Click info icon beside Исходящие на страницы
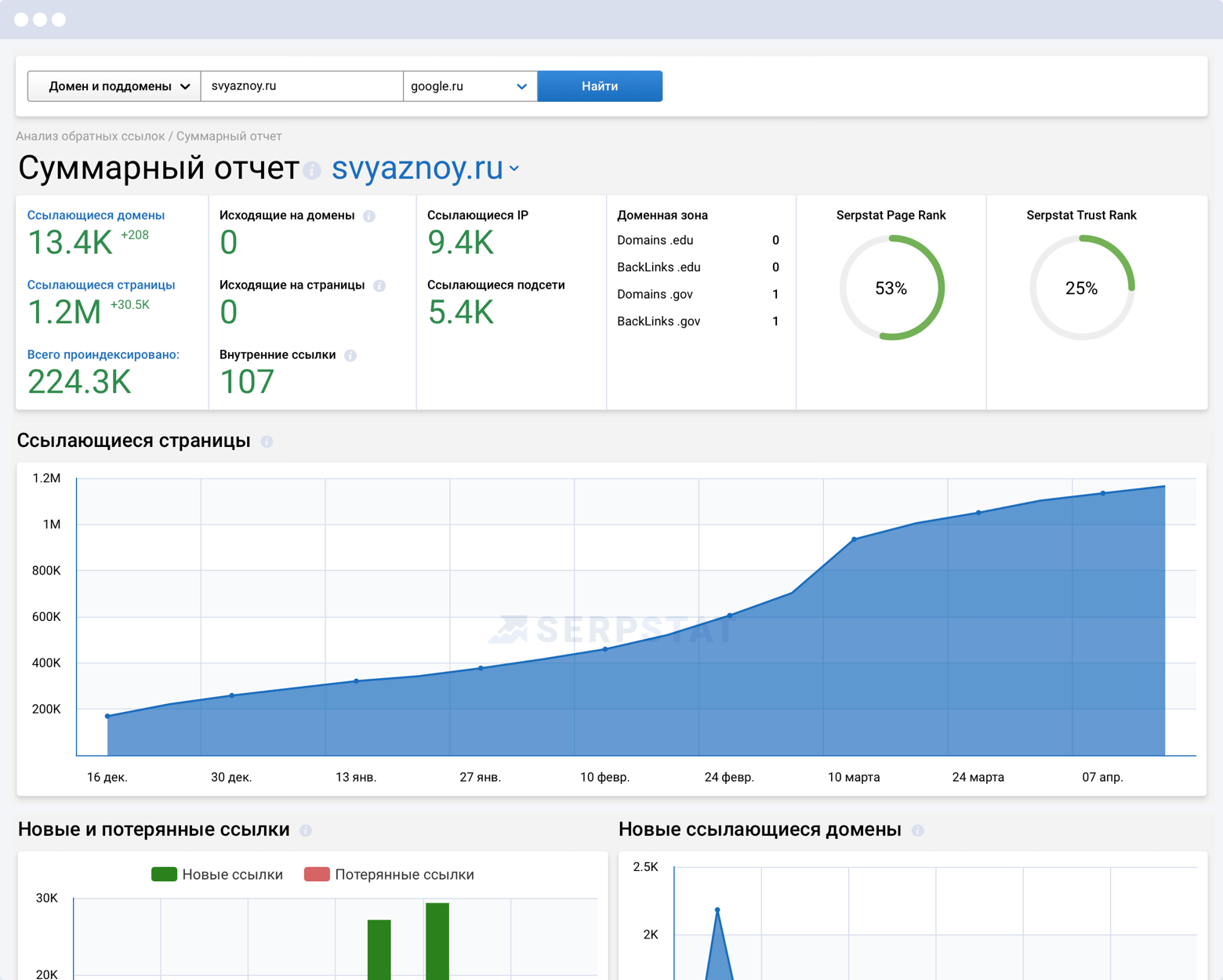The image size is (1223, 980). 379,286
